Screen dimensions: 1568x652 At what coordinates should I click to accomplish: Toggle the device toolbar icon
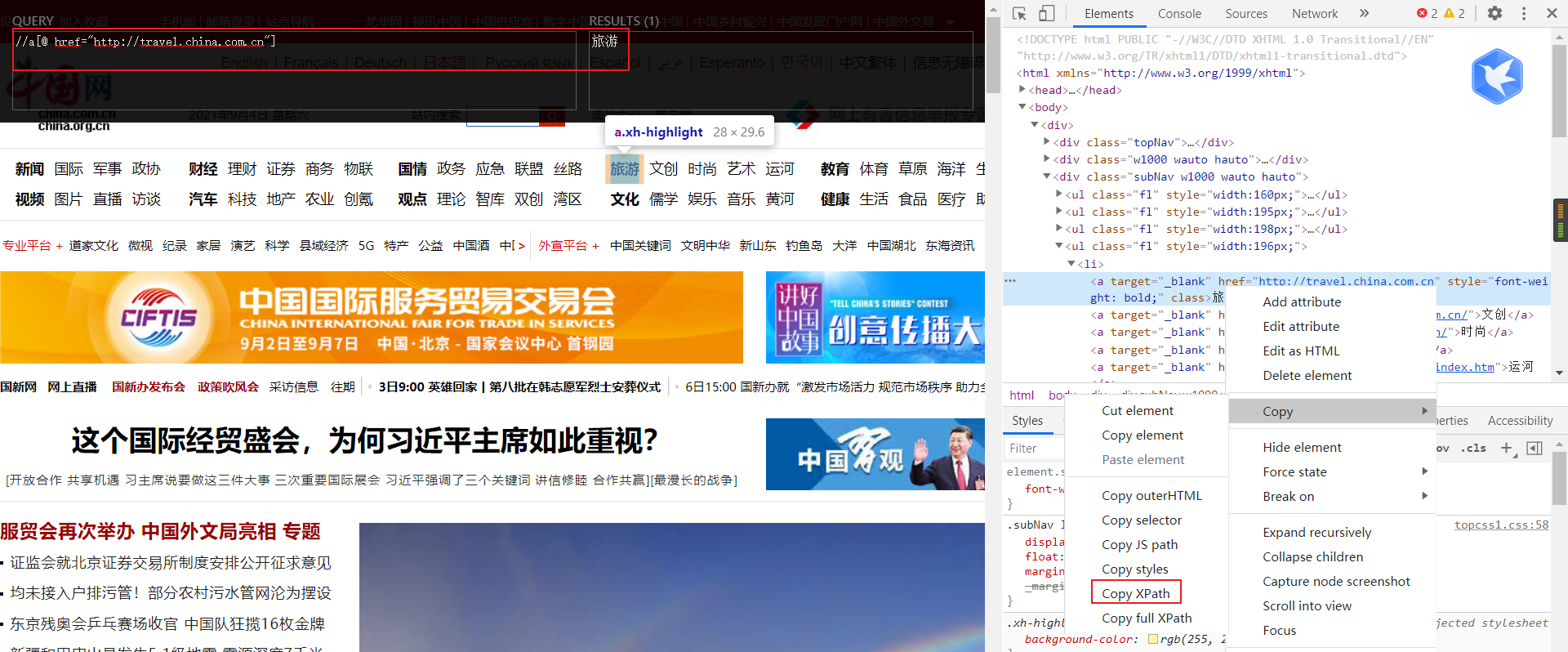(x=1046, y=13)
